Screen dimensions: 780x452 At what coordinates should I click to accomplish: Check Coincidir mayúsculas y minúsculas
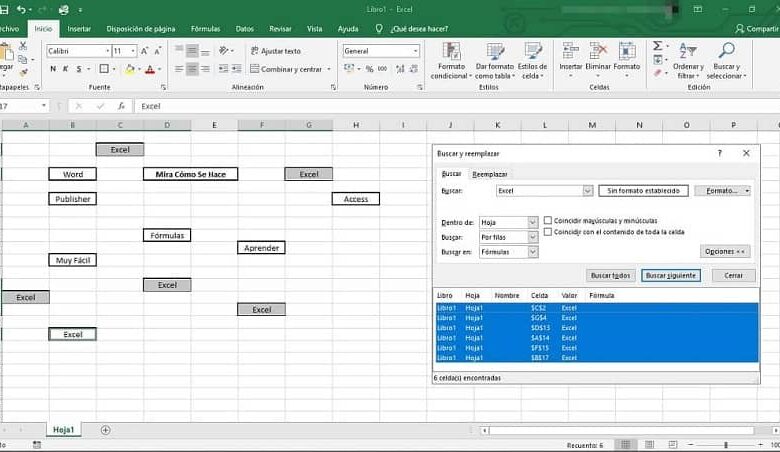coord(548,220)
